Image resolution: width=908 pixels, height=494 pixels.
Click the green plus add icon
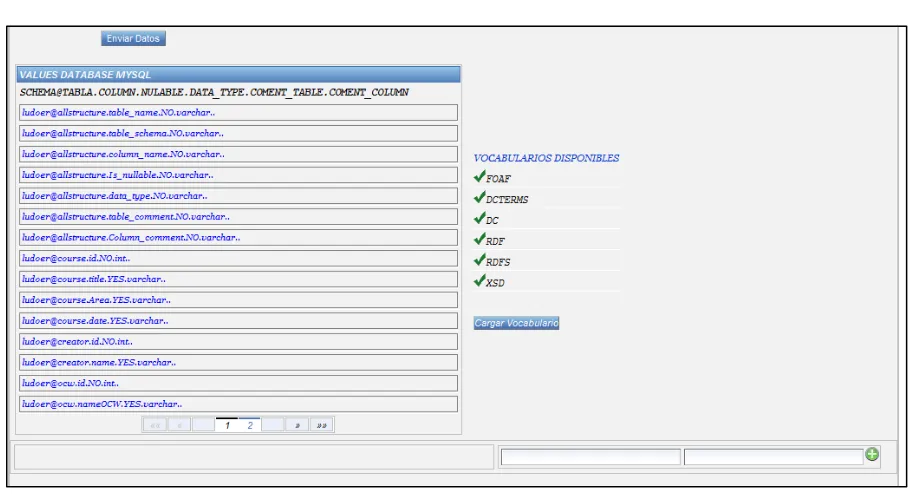(x=872, y=455)
